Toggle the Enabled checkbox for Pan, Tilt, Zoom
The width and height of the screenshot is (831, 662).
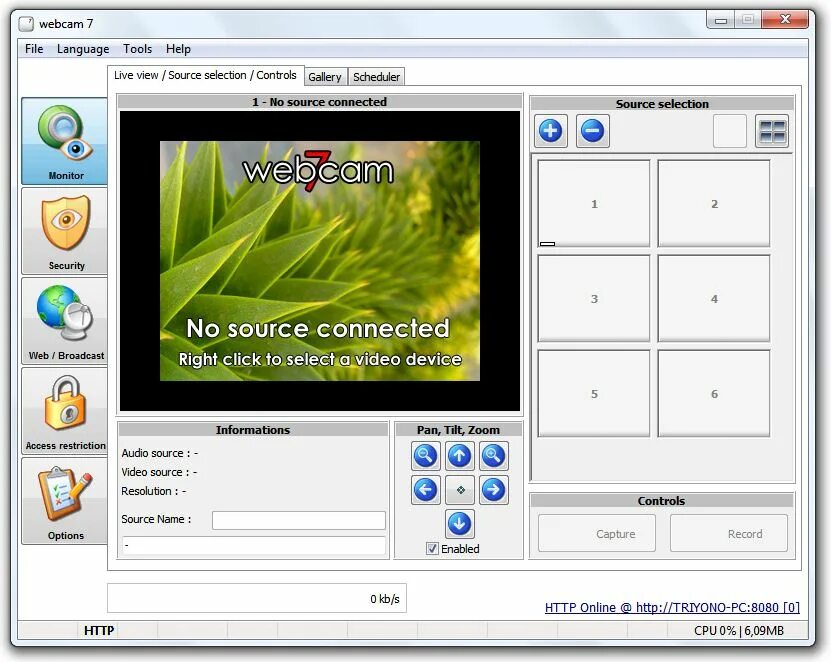point(432,549)
